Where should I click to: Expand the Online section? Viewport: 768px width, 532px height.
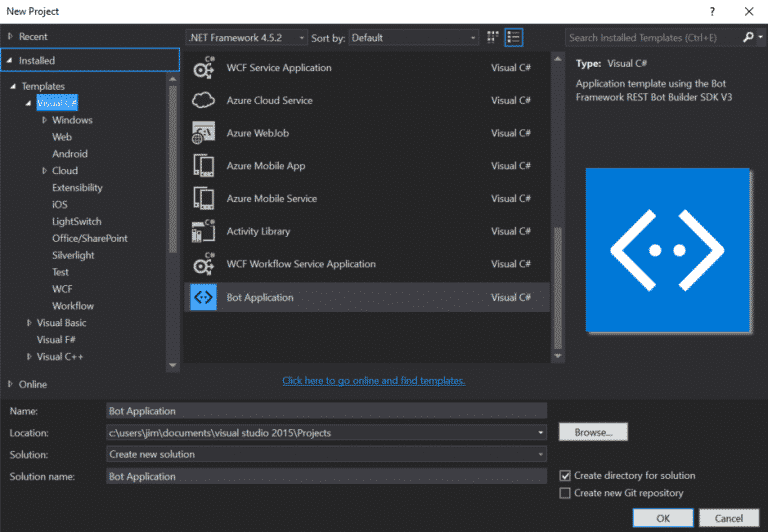coord(10,384)
